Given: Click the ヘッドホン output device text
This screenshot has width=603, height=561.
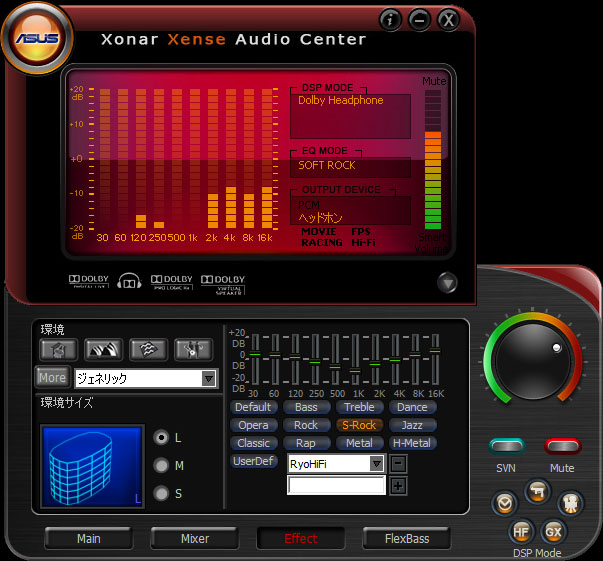Looking at the screenshot, I should tap(320, 218).
